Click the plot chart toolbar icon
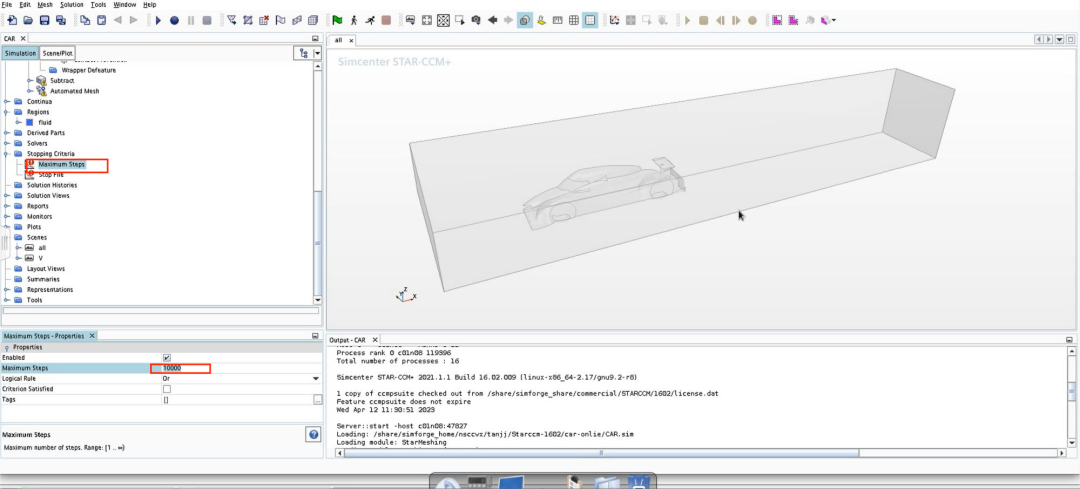Image resolution: width=1080 pixels, height=489 pixels. tap(614, 21)
